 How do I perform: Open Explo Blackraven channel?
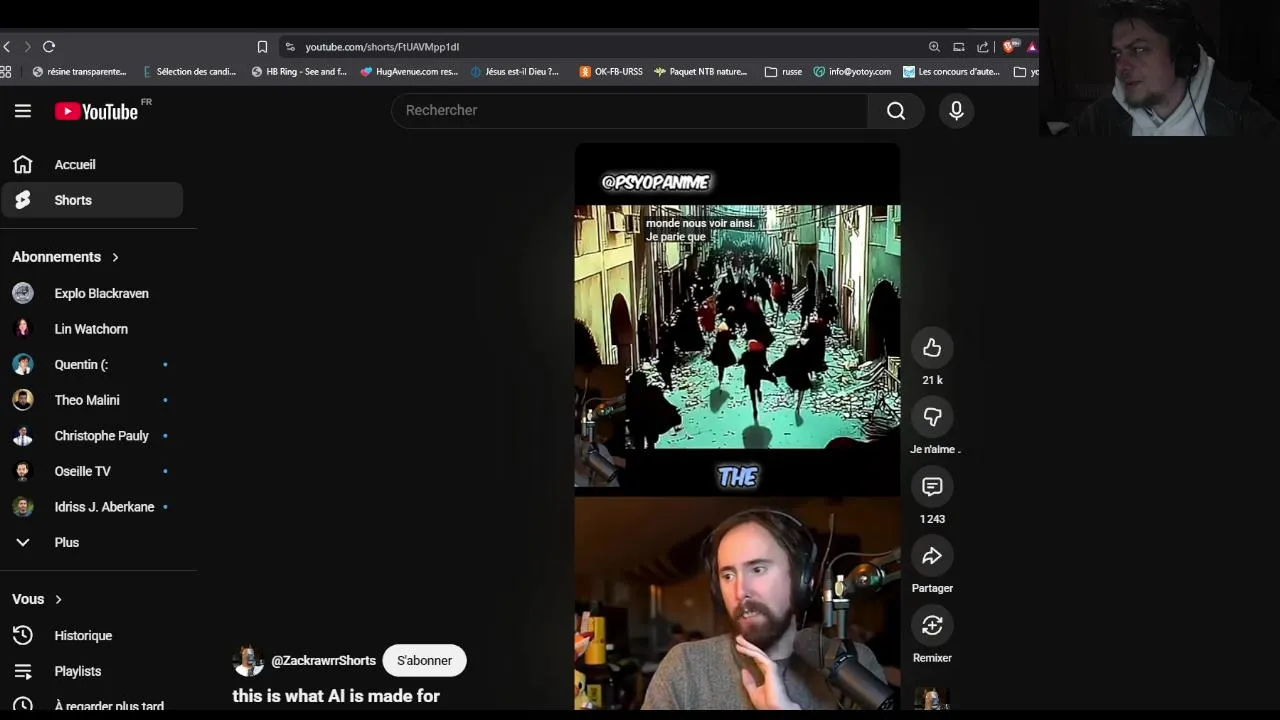click(91, 294)
